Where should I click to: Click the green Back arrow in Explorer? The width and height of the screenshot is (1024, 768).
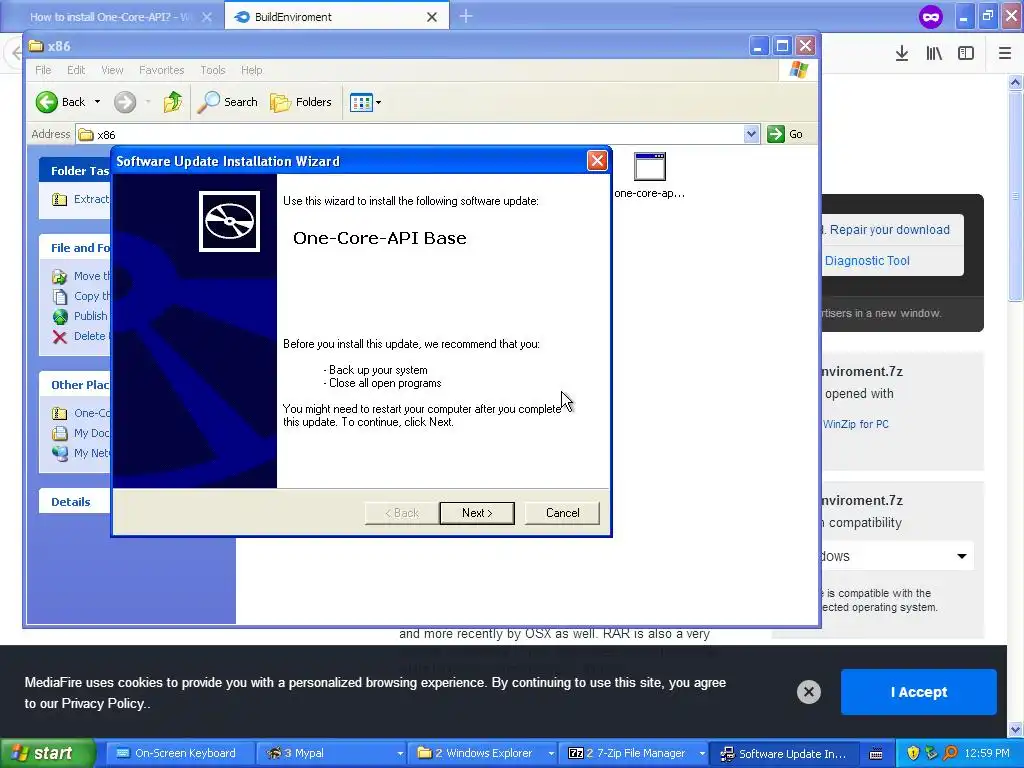pos(47,102)
